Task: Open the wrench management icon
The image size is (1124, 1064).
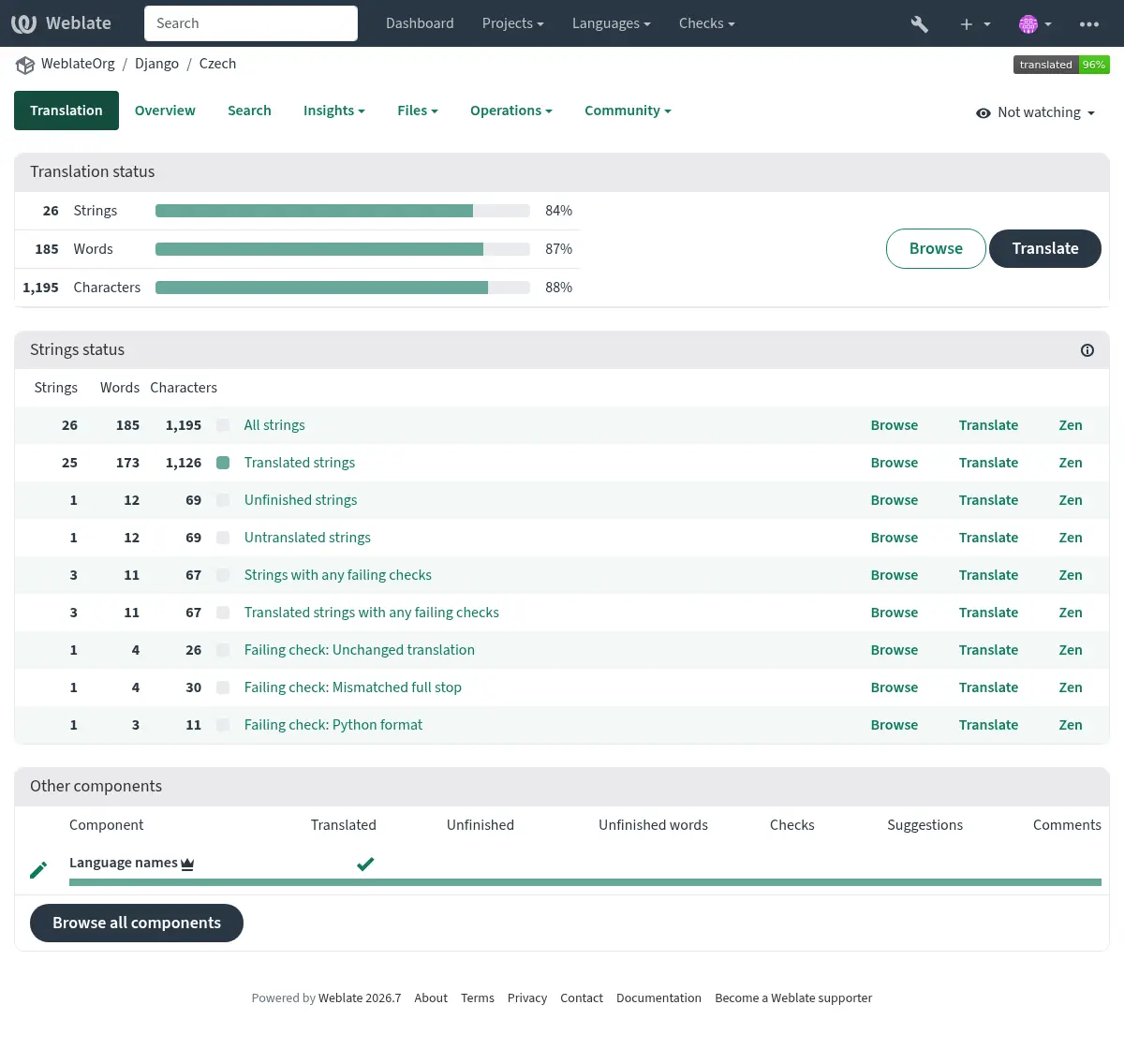Action: point(920,24)
